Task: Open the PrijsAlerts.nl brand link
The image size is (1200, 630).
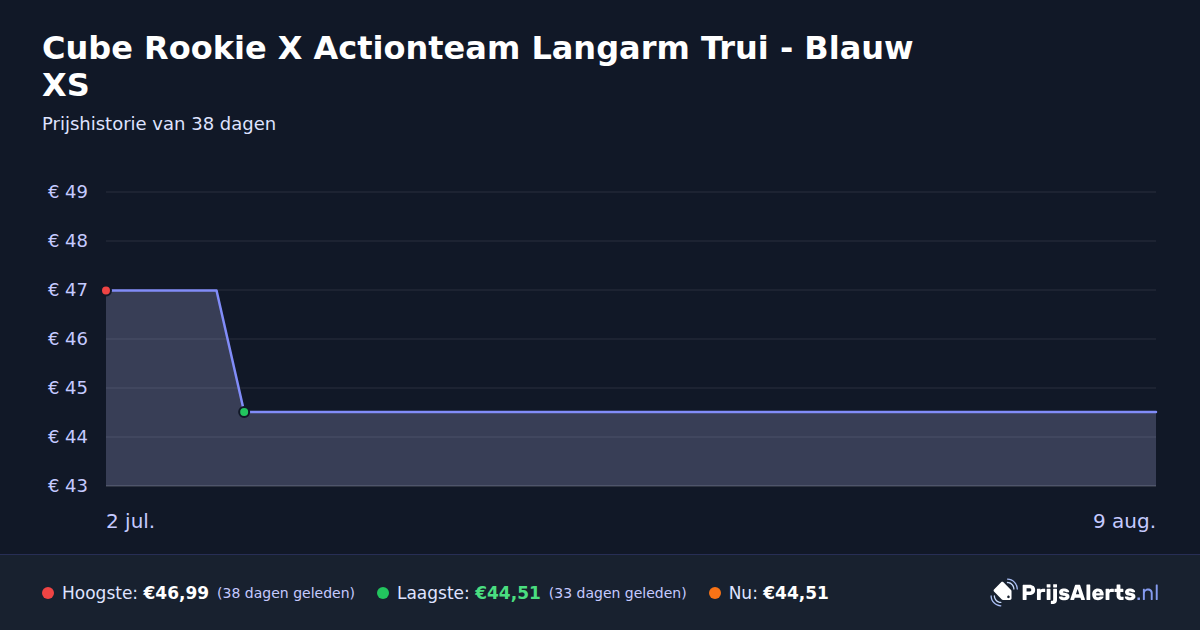Action: pos(1075,593)
